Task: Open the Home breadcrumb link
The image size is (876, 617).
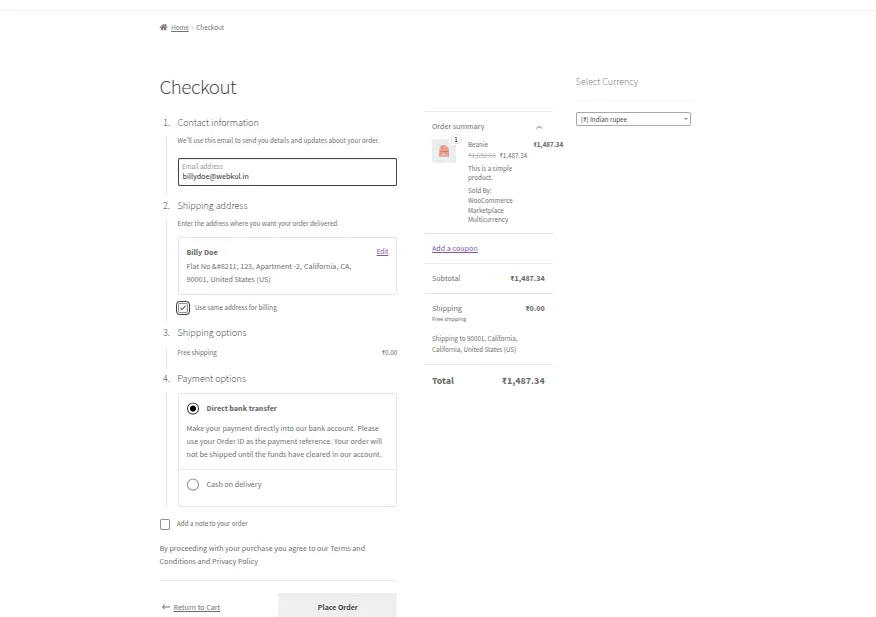Action: point(180,27)
